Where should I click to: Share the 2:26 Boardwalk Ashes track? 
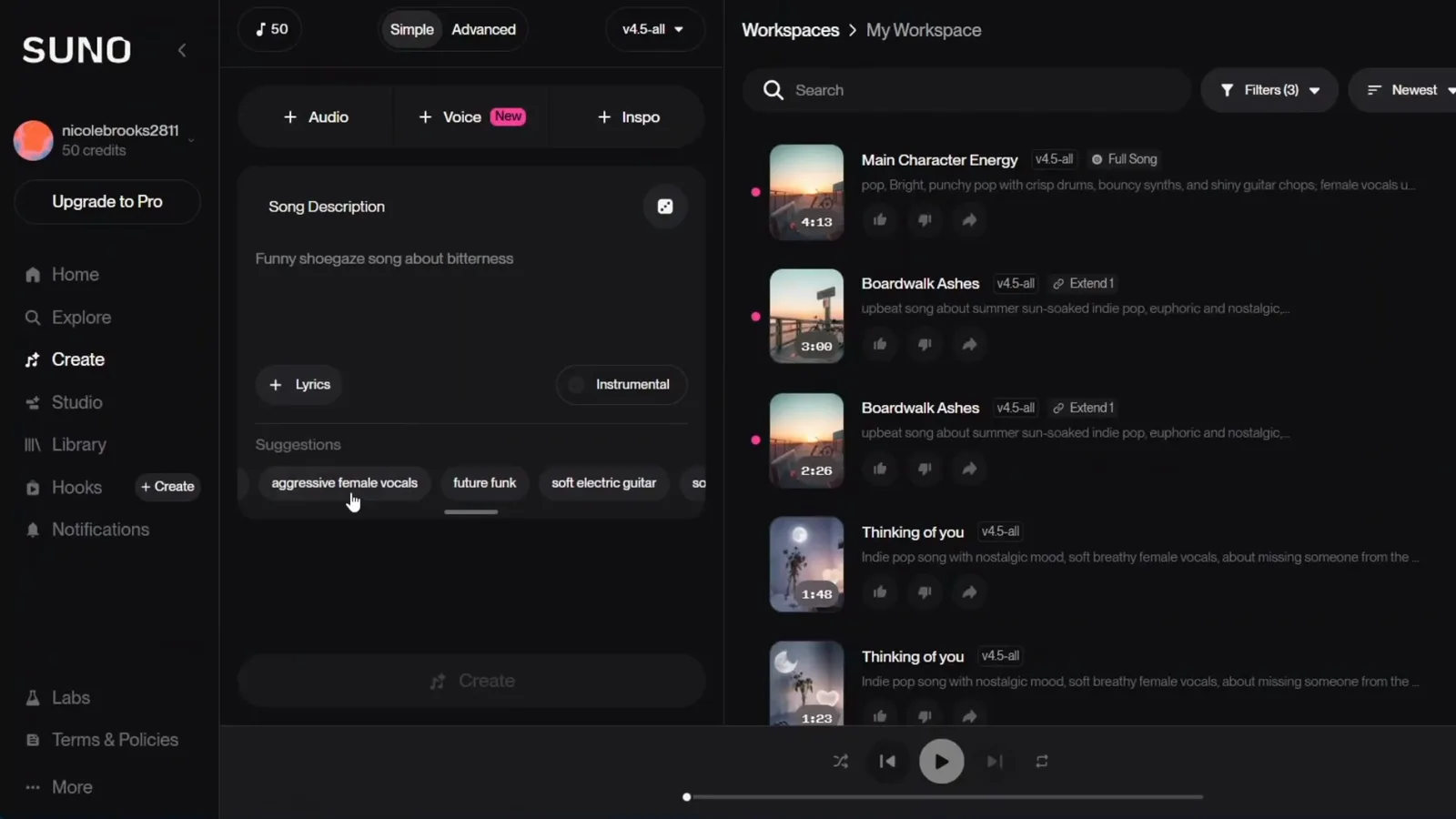point(969,469)
